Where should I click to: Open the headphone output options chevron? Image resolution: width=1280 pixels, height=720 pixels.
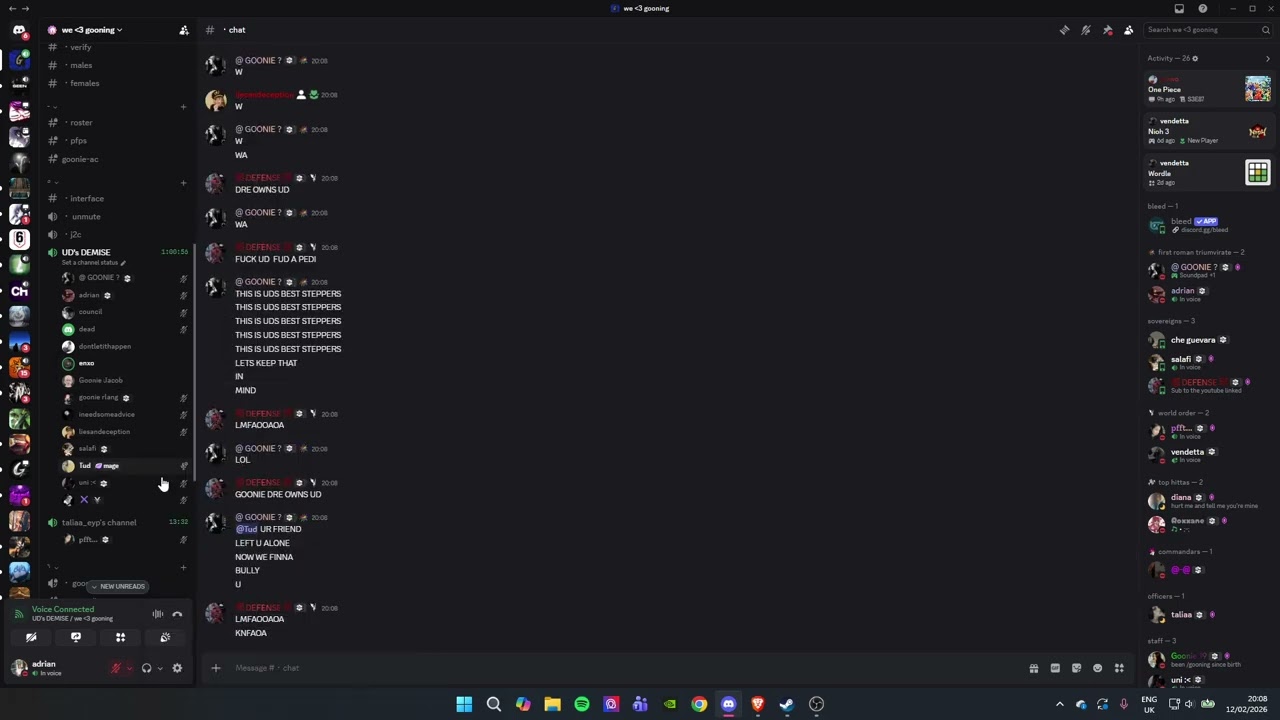(x=159, y=668)
